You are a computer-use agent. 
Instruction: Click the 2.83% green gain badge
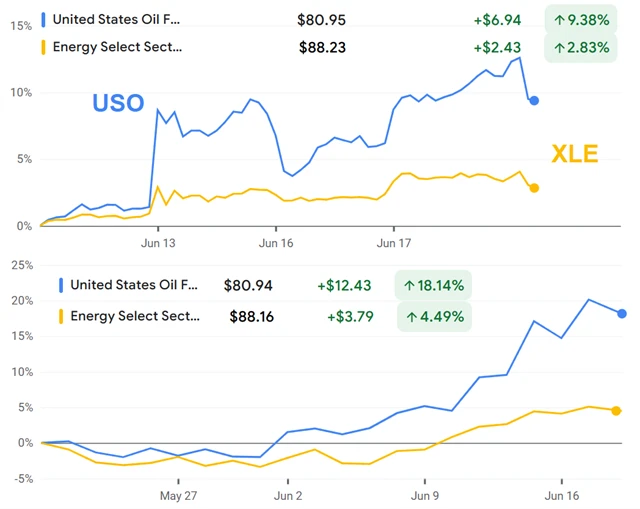coord(581,47)
